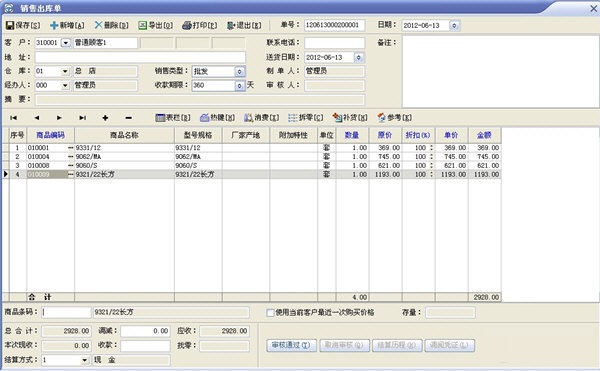Viewport: 600px width, 371px height.
Task: Adjust the 收款期限 360 spinner
Action: tap(240, 86)
